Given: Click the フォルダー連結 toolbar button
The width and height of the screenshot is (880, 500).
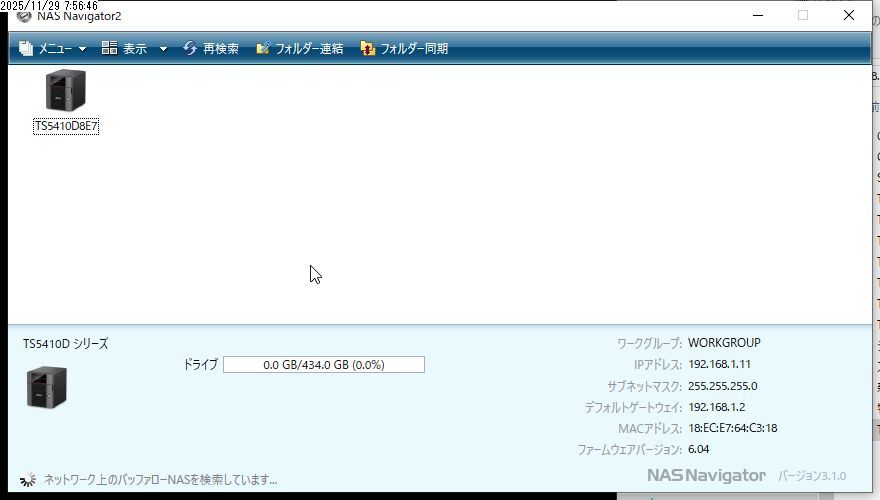Looking at the screenshot, I should [299, 49].
